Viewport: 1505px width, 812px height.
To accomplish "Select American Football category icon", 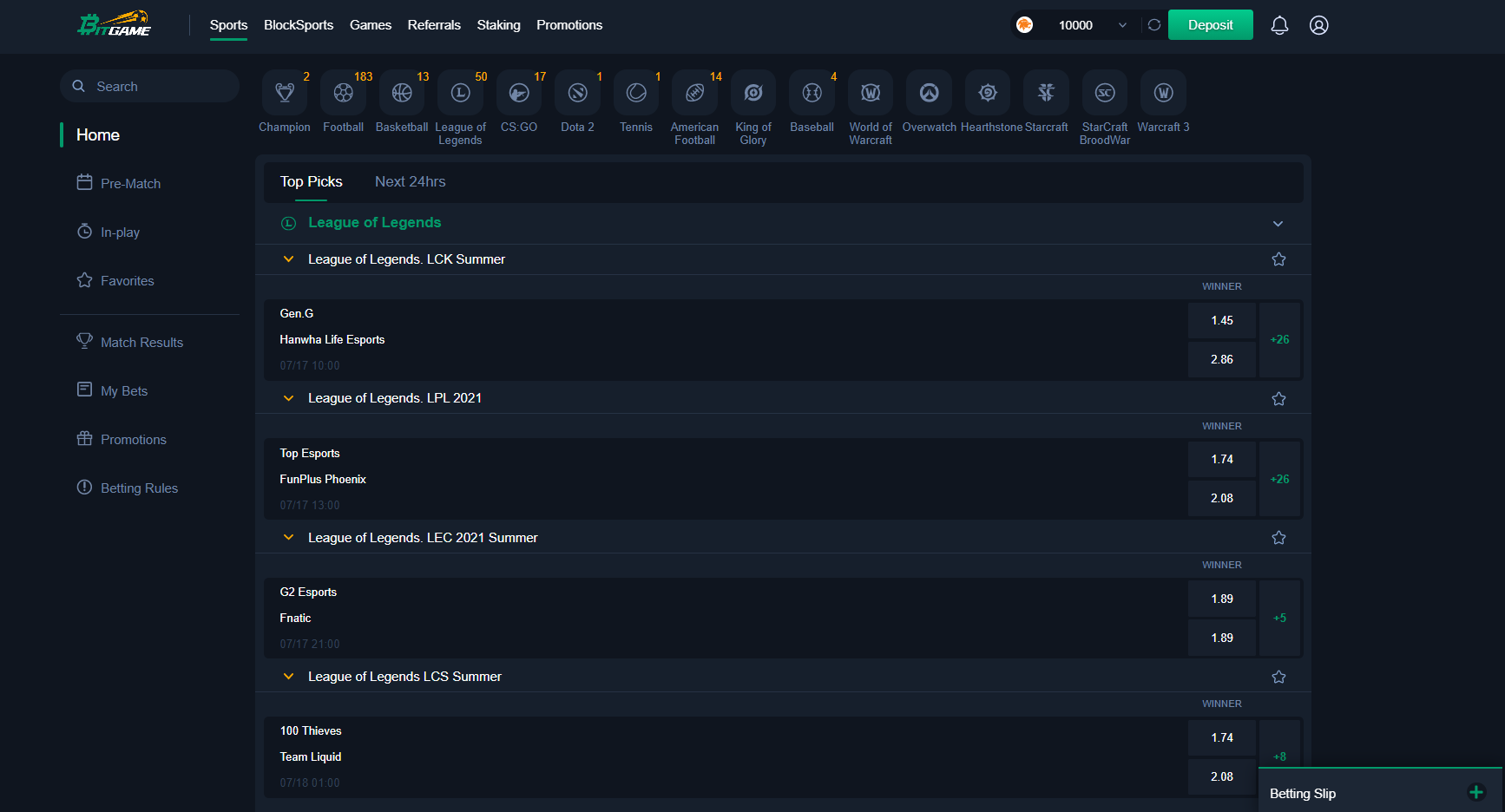I will [695, 93].
